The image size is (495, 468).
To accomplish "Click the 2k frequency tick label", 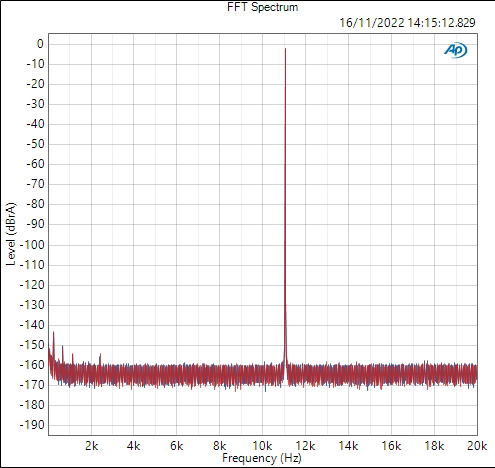I will 91,446.
